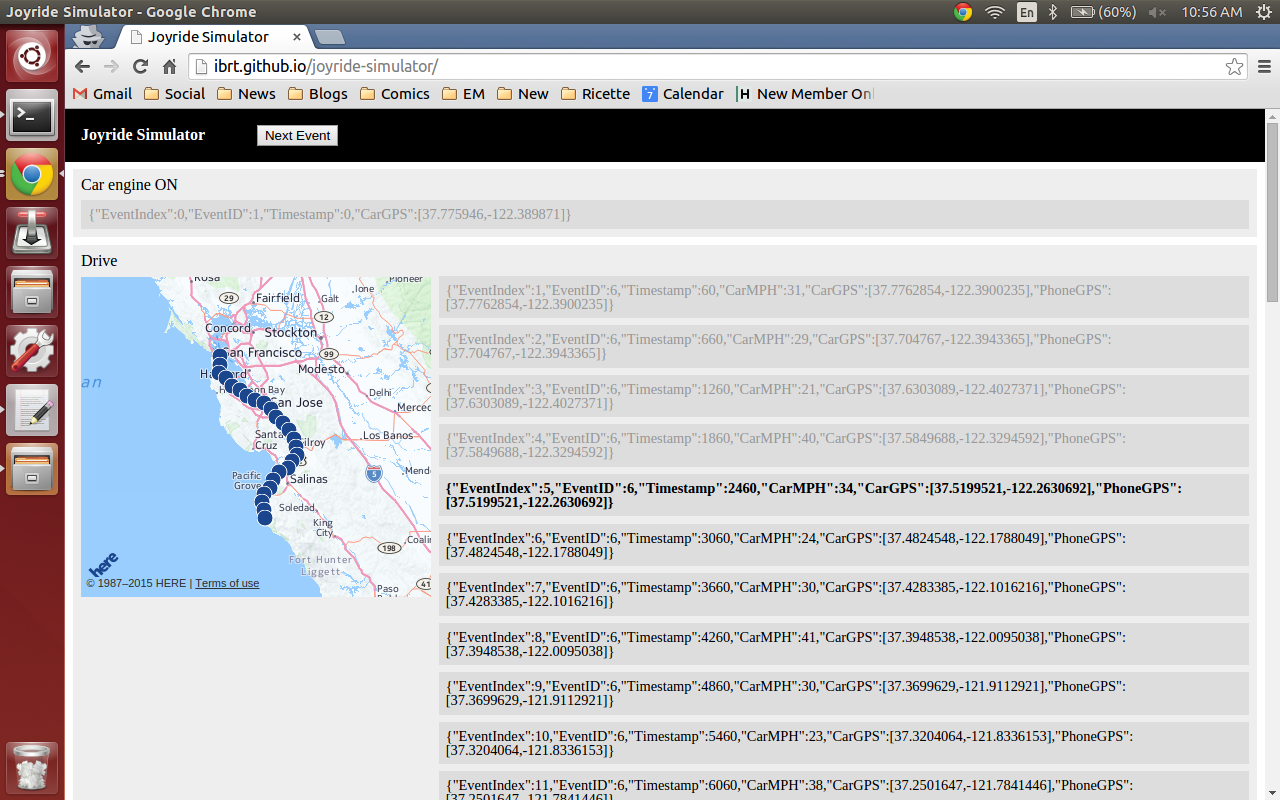The width and height of the screenshot is (1280, 800).
Task: Click the Next Event button
Action: (x=297, y=135)
